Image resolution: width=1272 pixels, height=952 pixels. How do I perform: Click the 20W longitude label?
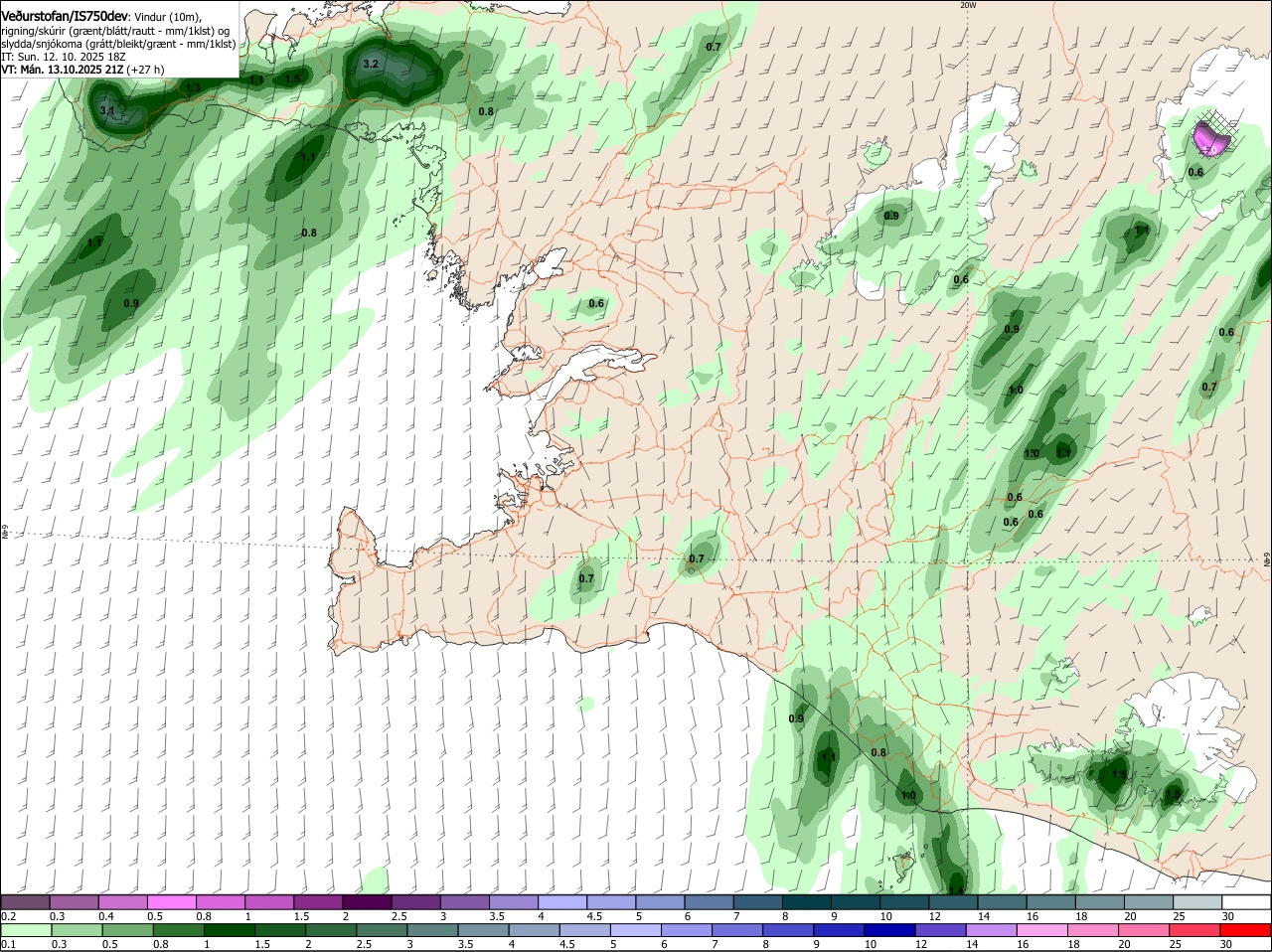[968, 5]
